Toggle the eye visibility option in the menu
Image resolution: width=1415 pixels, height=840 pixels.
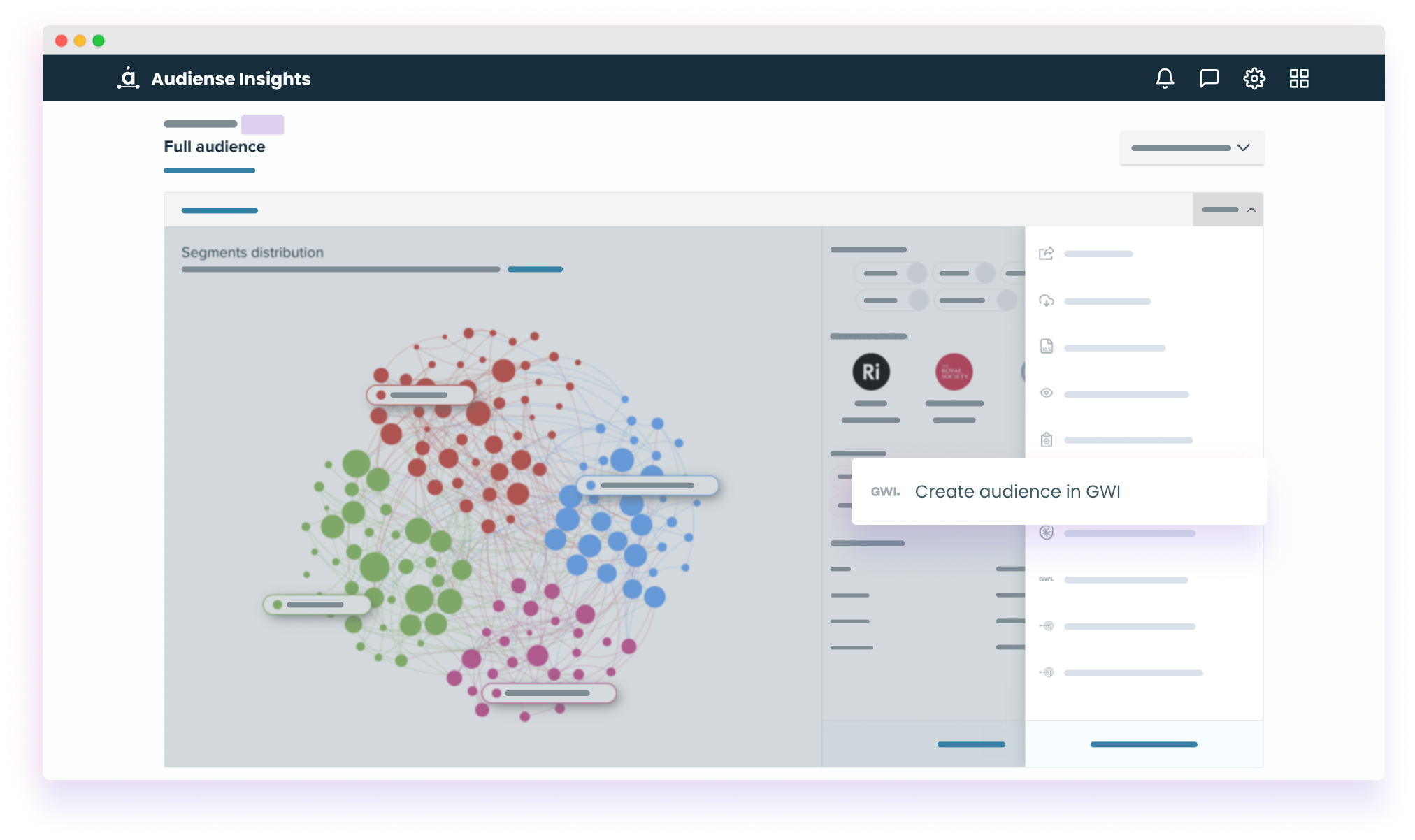pyautogui.click(x=1046, y=393)
